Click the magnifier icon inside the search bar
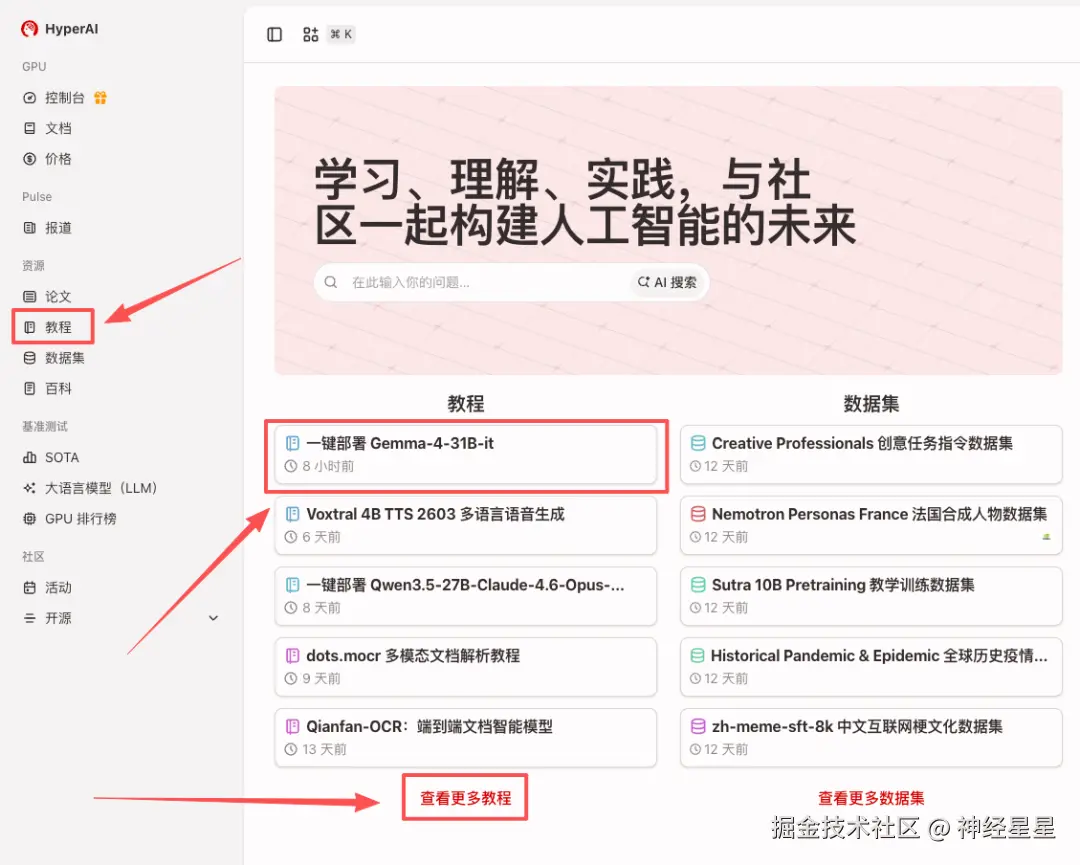The width and height of the screenshot is (1080, 865). 331,282
